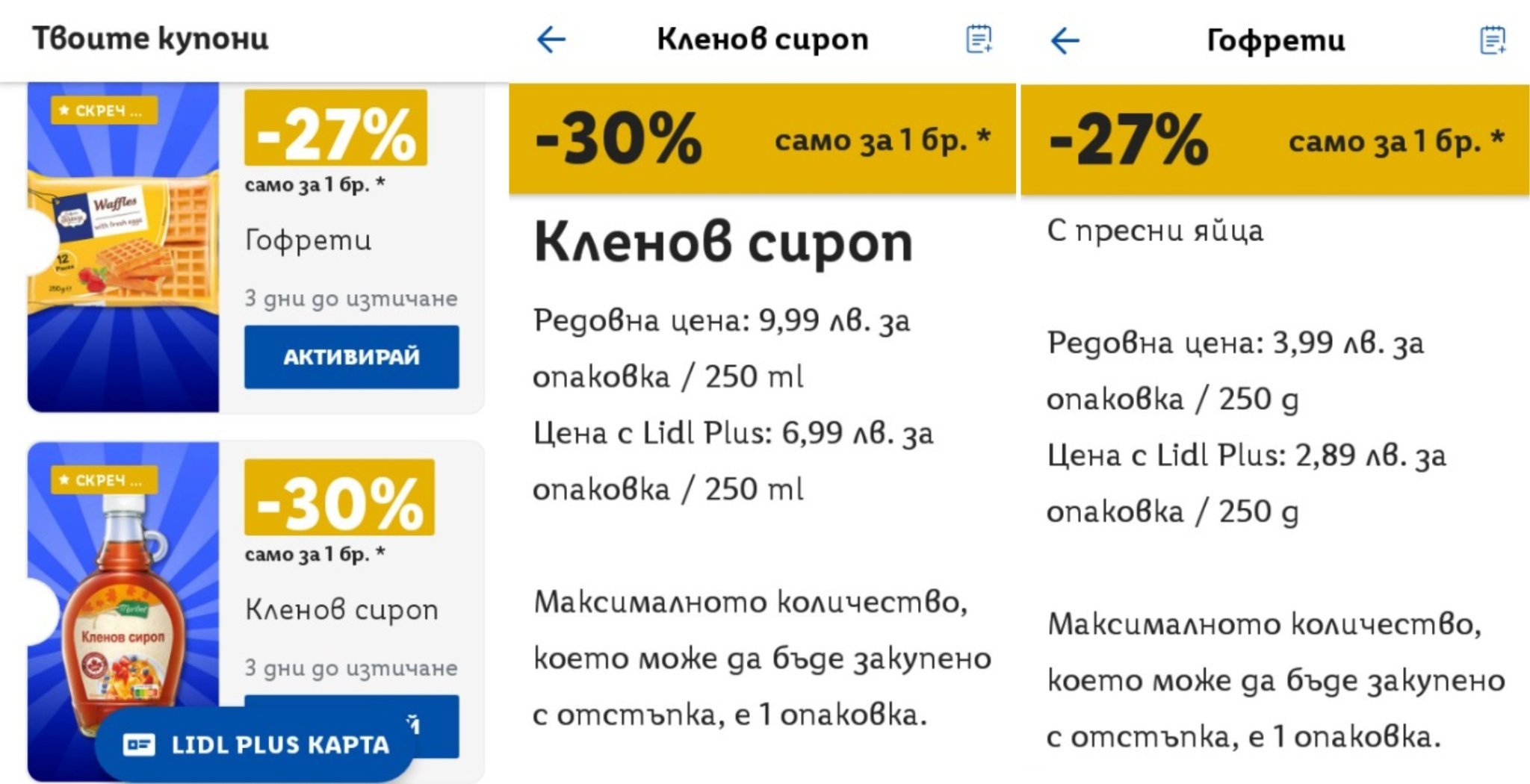
Task: Open the Гофрети coupon title in list
Action: coord(308,240)
